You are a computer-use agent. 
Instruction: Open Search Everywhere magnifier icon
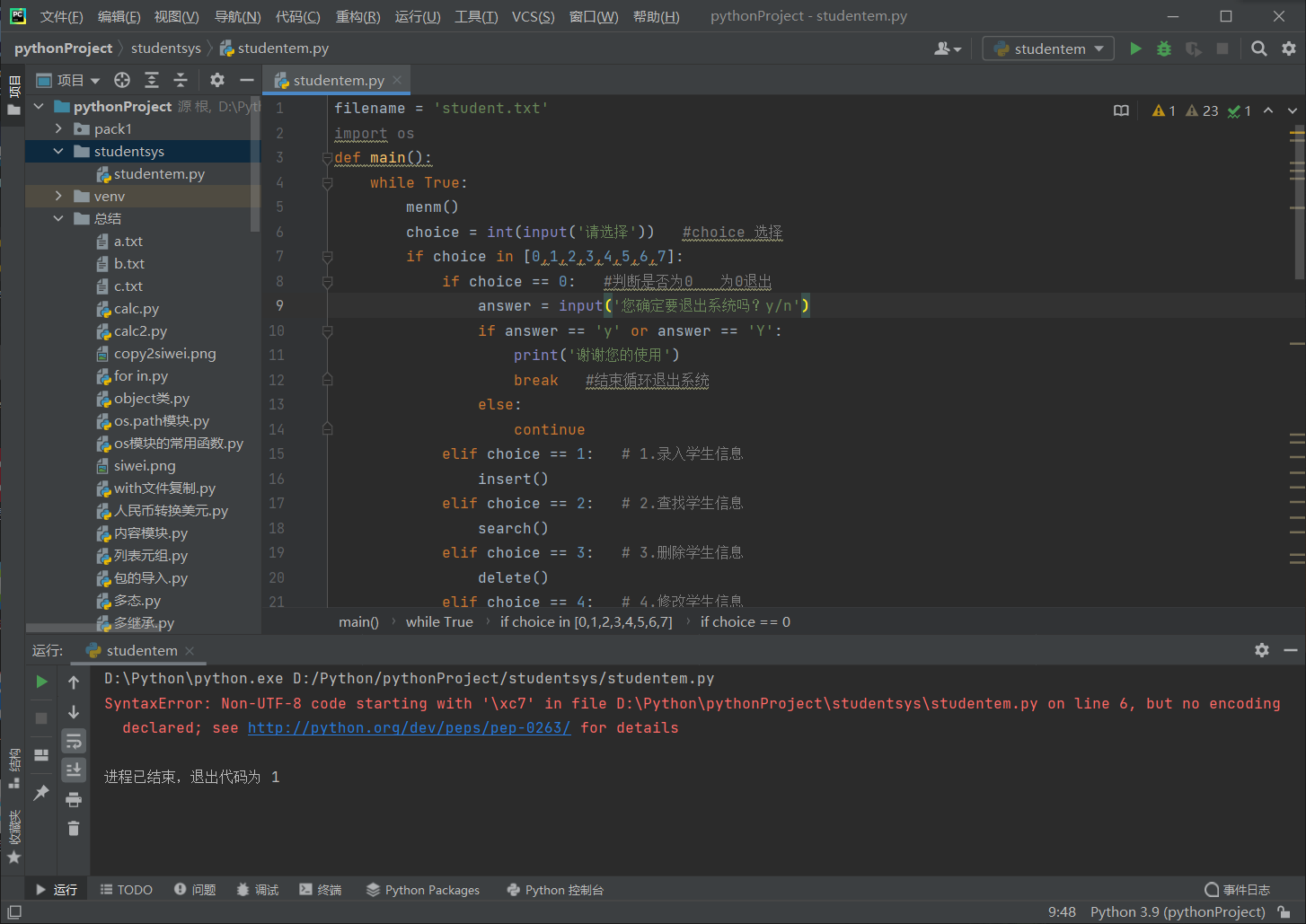[x=1259, y=48]
